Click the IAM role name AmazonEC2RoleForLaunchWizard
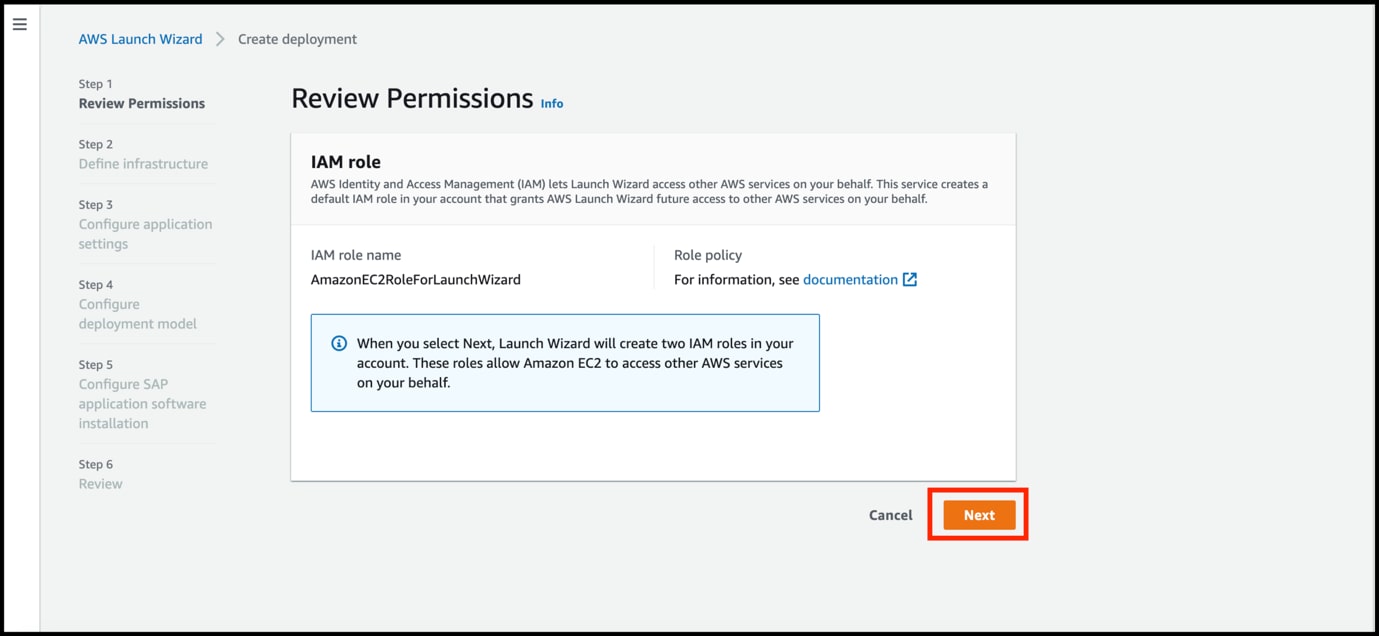 click(x=415, y=279)
